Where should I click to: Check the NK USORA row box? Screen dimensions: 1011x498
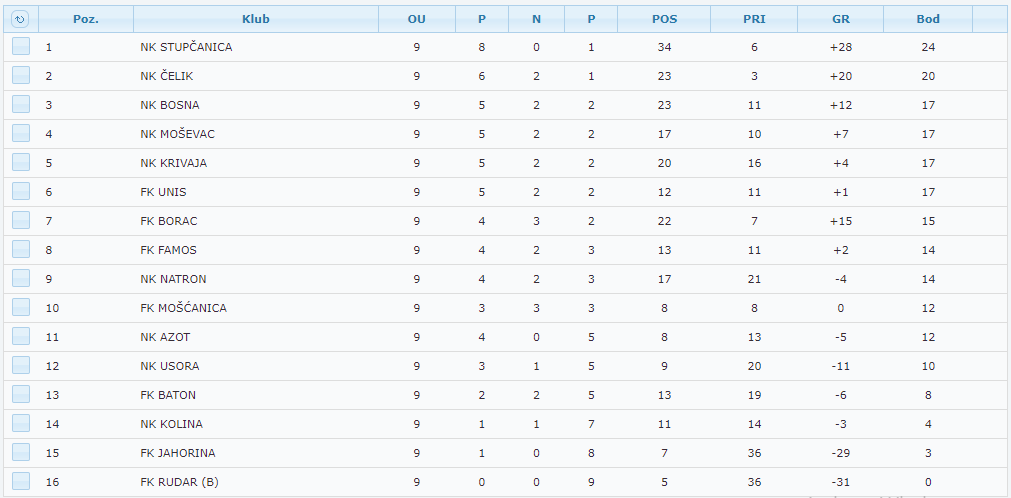pyautogui.click(x=21, y=366)
